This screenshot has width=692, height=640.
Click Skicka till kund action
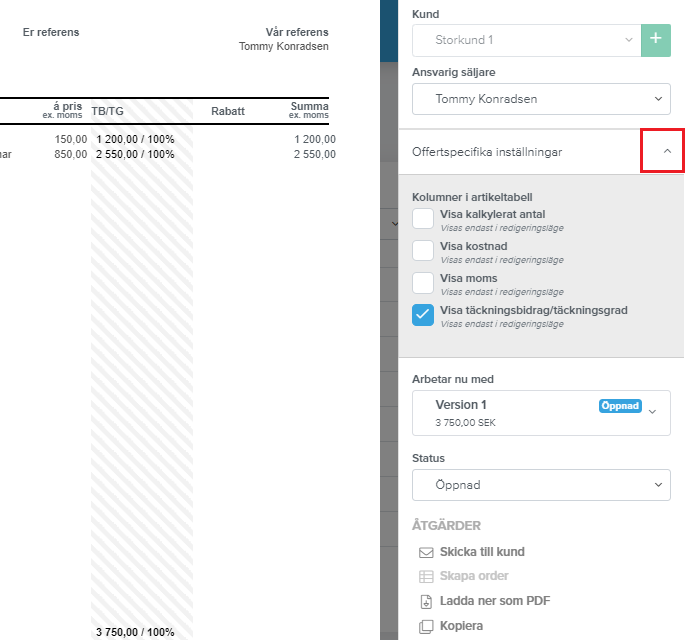[482, 552]
